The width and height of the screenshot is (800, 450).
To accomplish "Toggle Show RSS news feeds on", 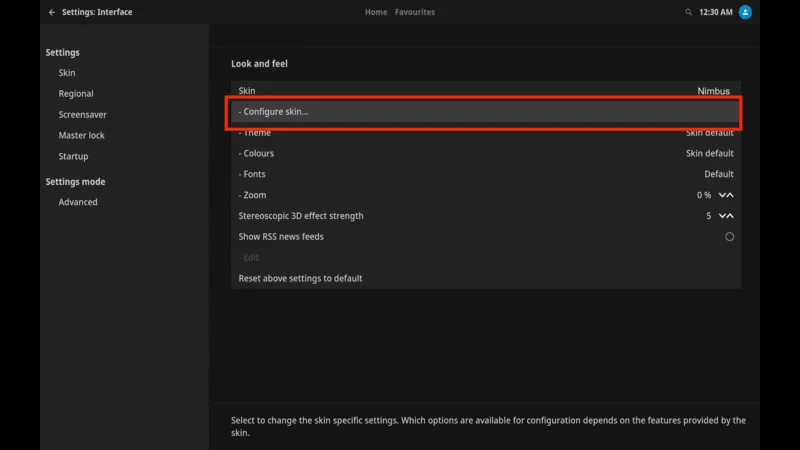I will [730, 237].
